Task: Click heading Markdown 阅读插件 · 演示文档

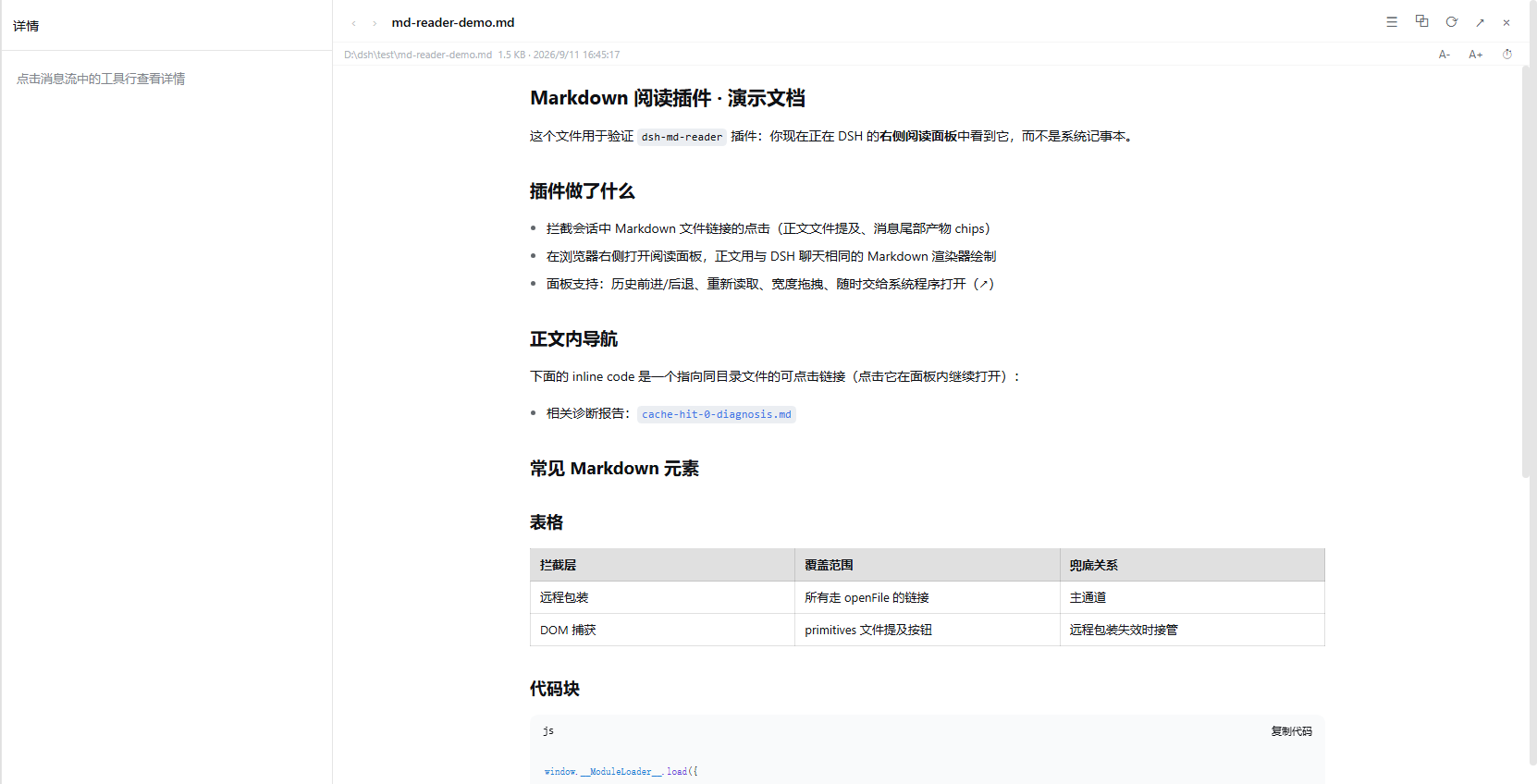Action: 668,98
